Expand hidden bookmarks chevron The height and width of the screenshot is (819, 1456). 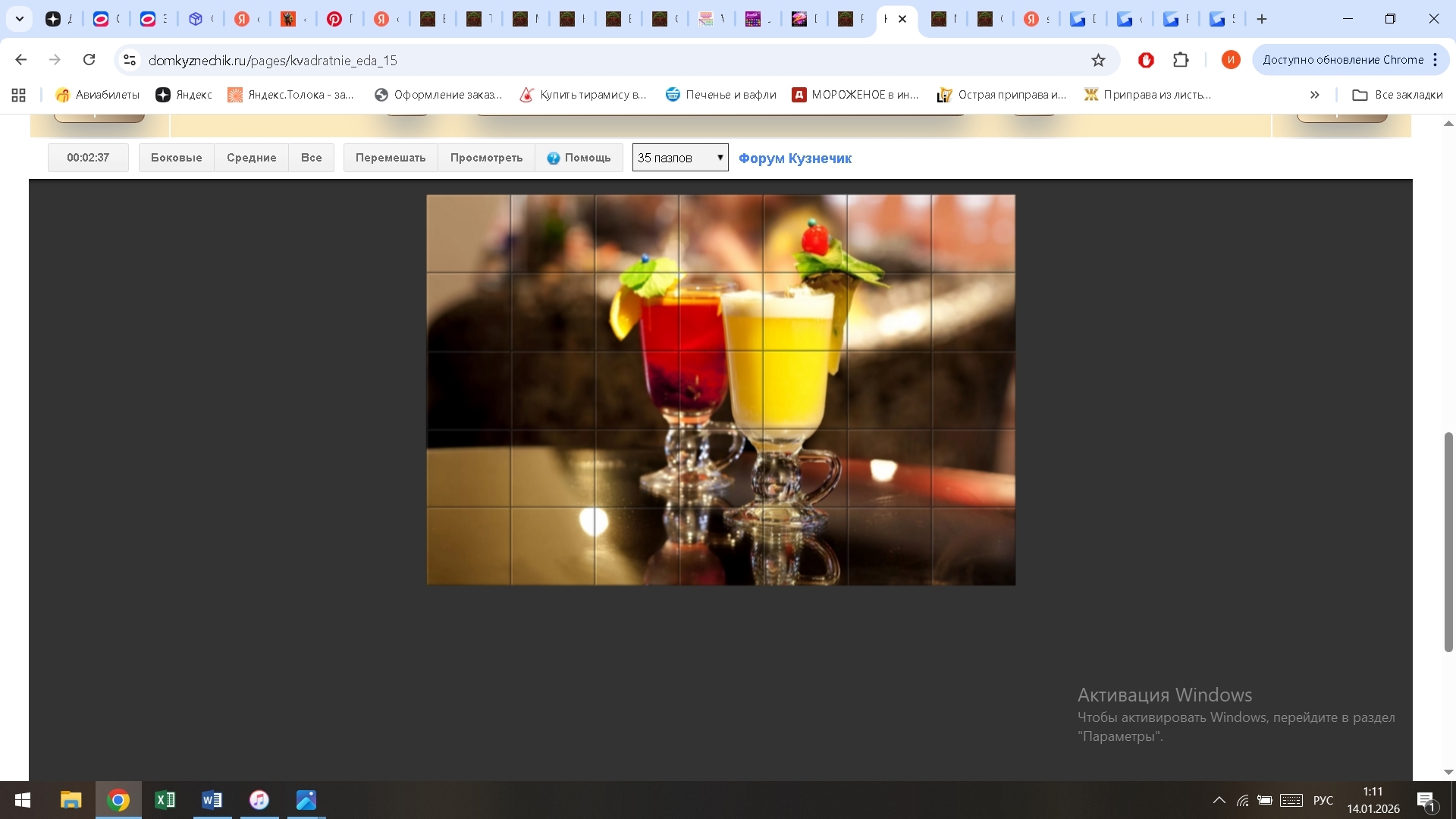point(1314,95)
